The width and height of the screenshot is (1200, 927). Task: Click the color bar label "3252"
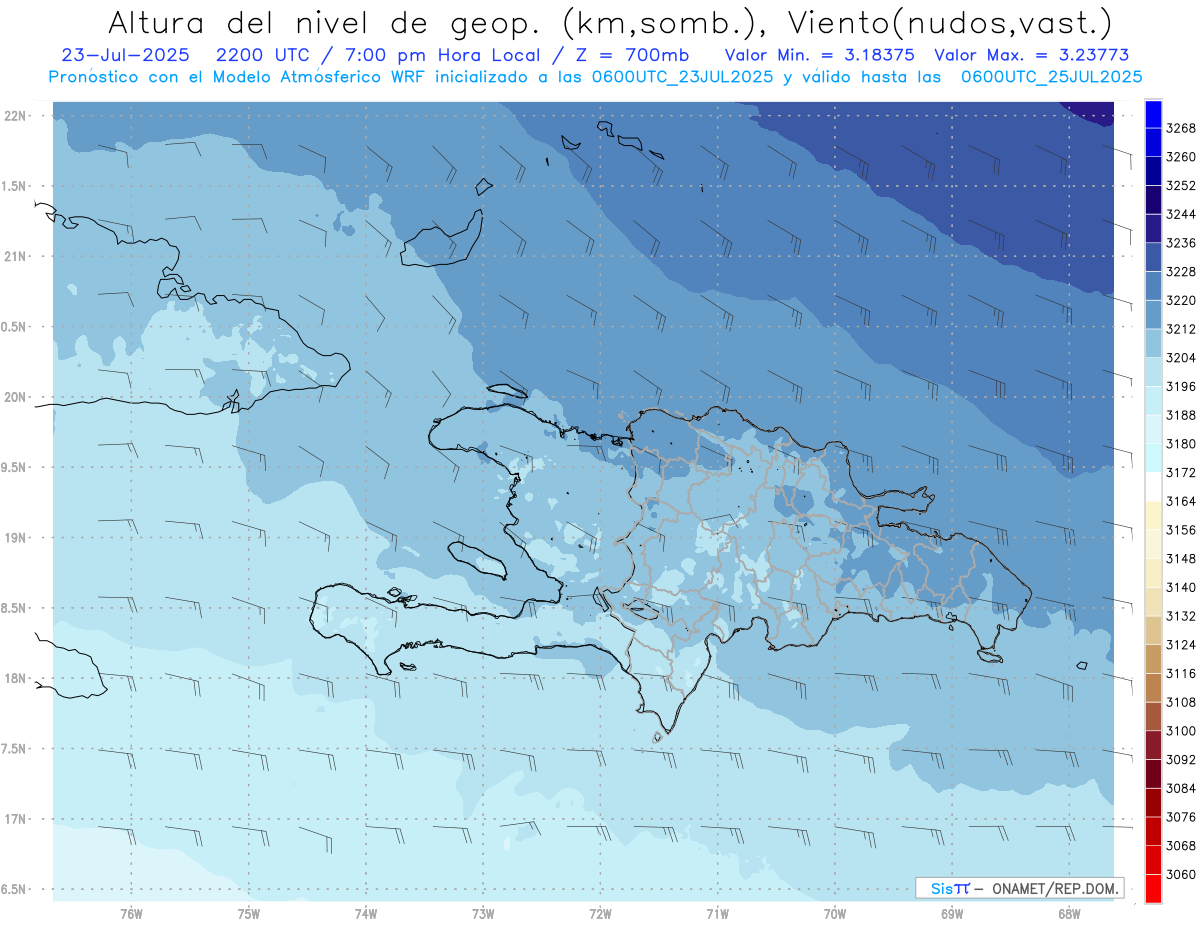[1181, 185]
